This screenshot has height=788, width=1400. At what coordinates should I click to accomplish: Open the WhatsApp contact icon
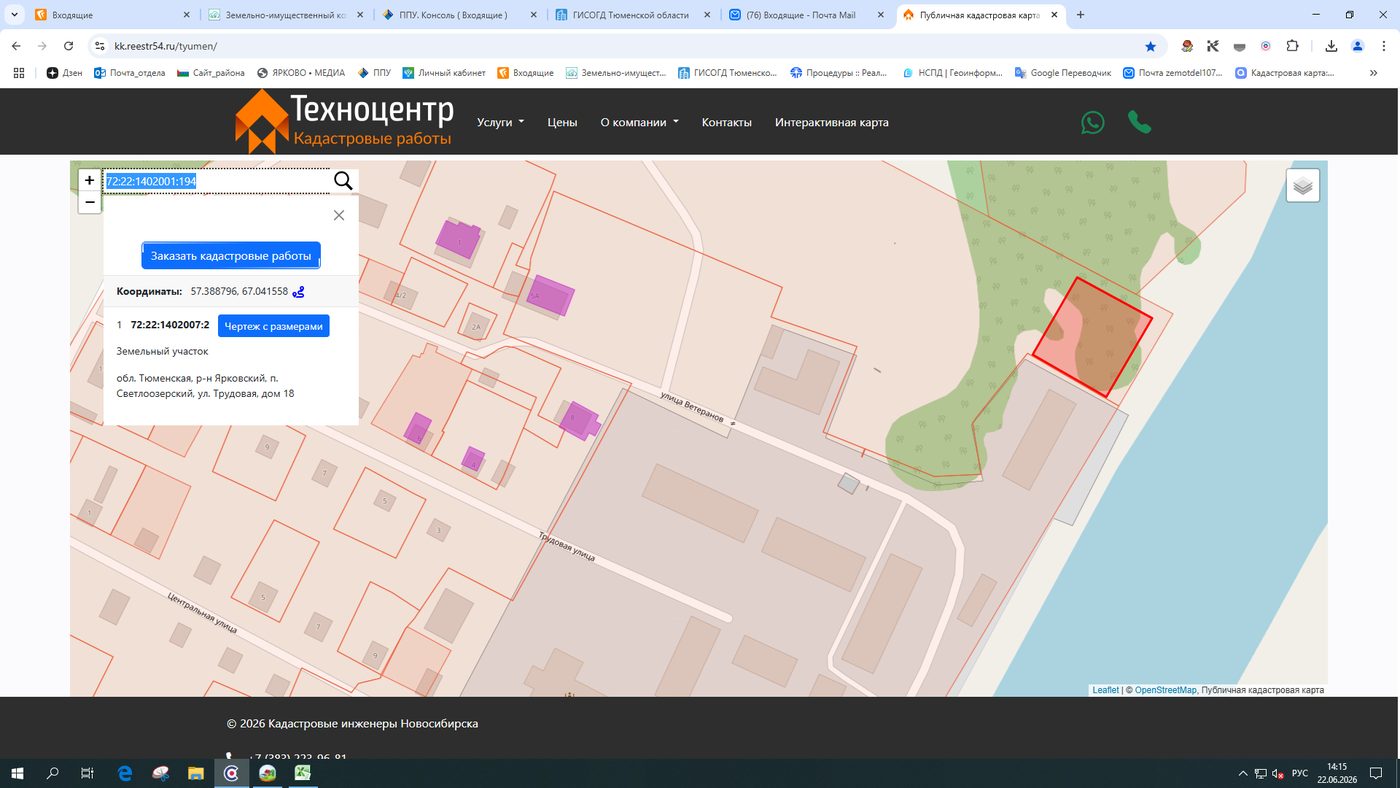[x=1093, y=122]
